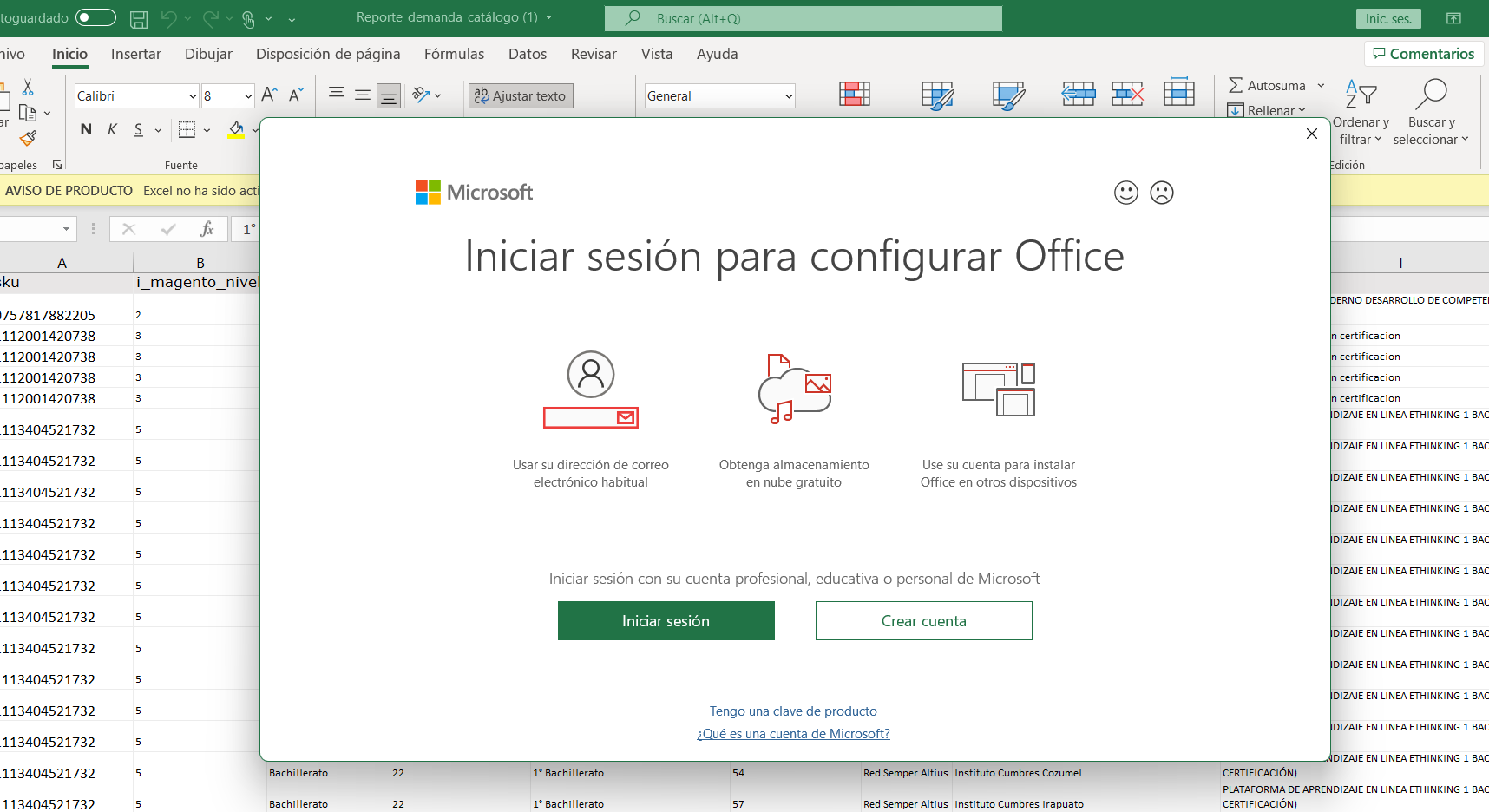Click the Increase Font Size icon
1489x812 pixels.
click(270, 95)
